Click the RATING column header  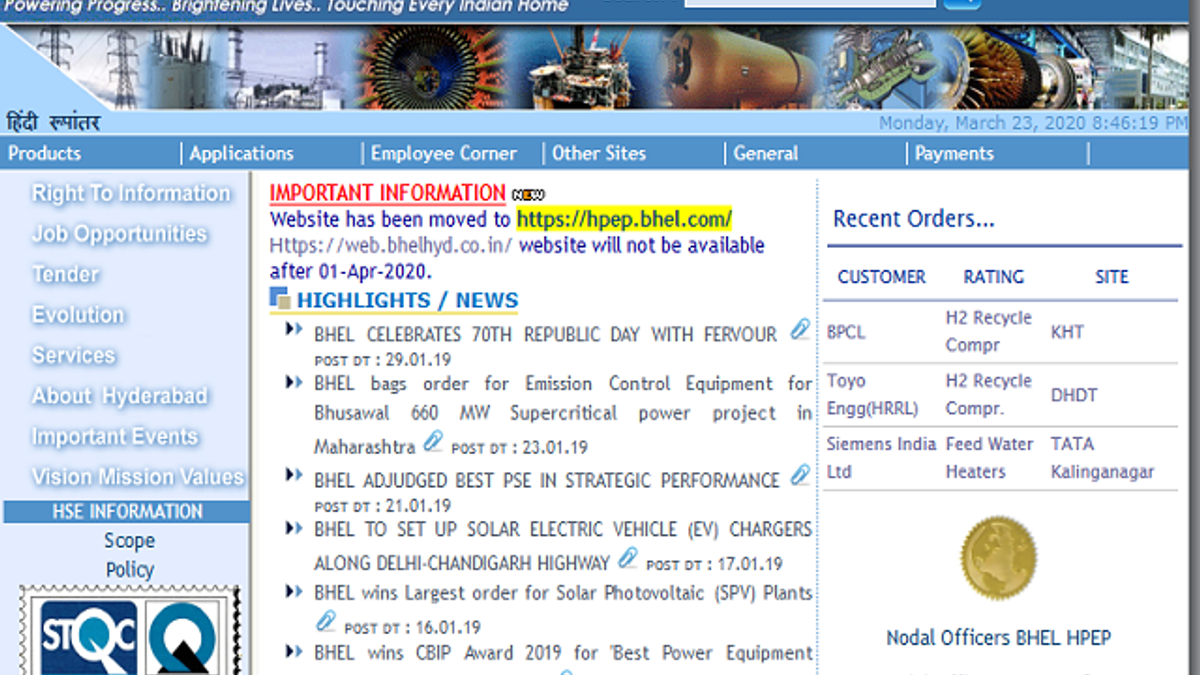pyautogui.click(x=994, y=277)
